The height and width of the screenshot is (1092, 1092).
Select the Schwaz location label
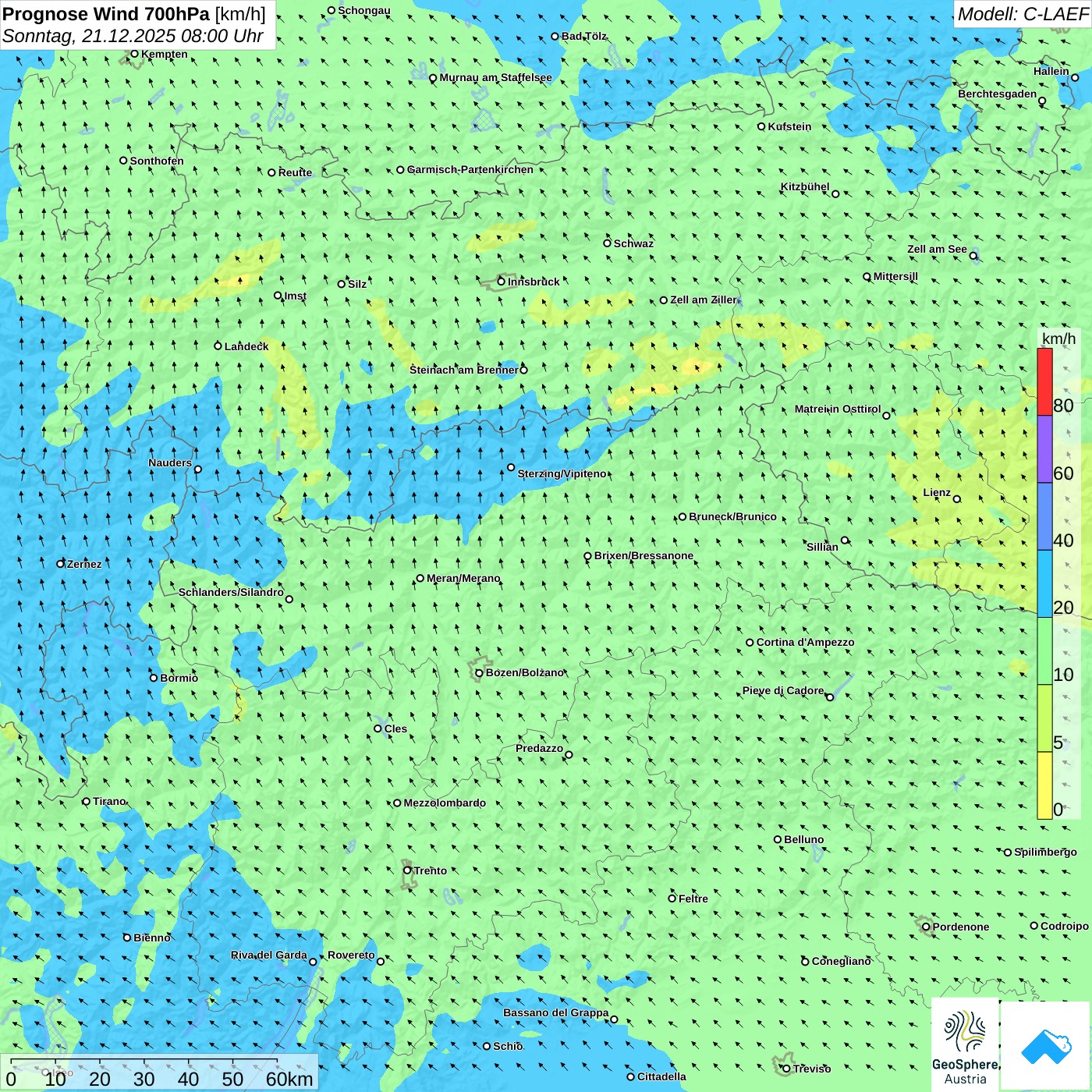tap(633, 243)
